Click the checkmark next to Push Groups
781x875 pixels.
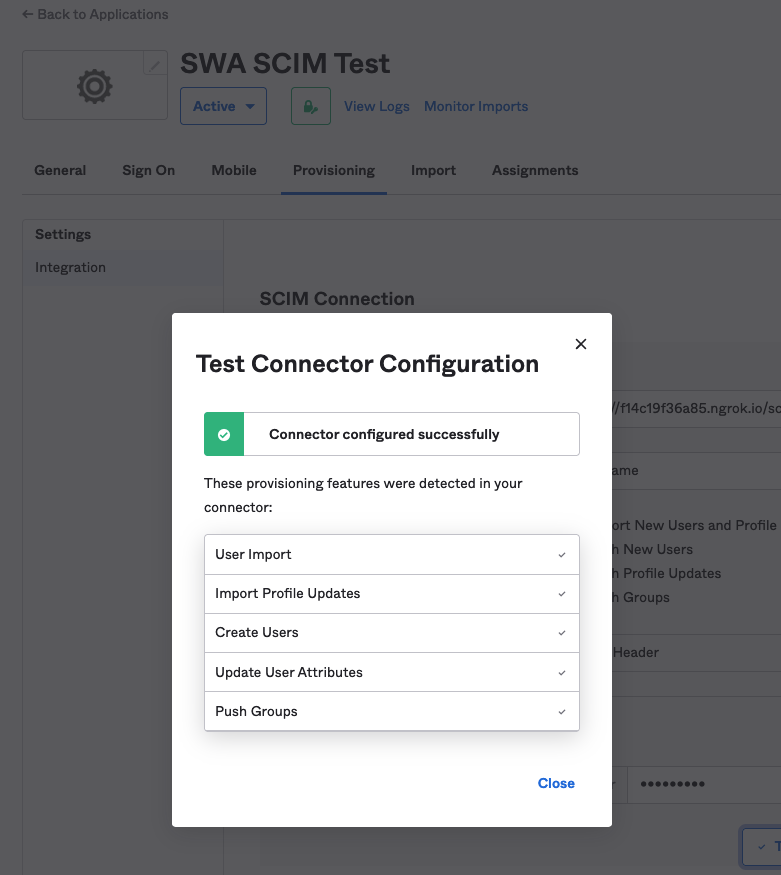click(562, 712)
